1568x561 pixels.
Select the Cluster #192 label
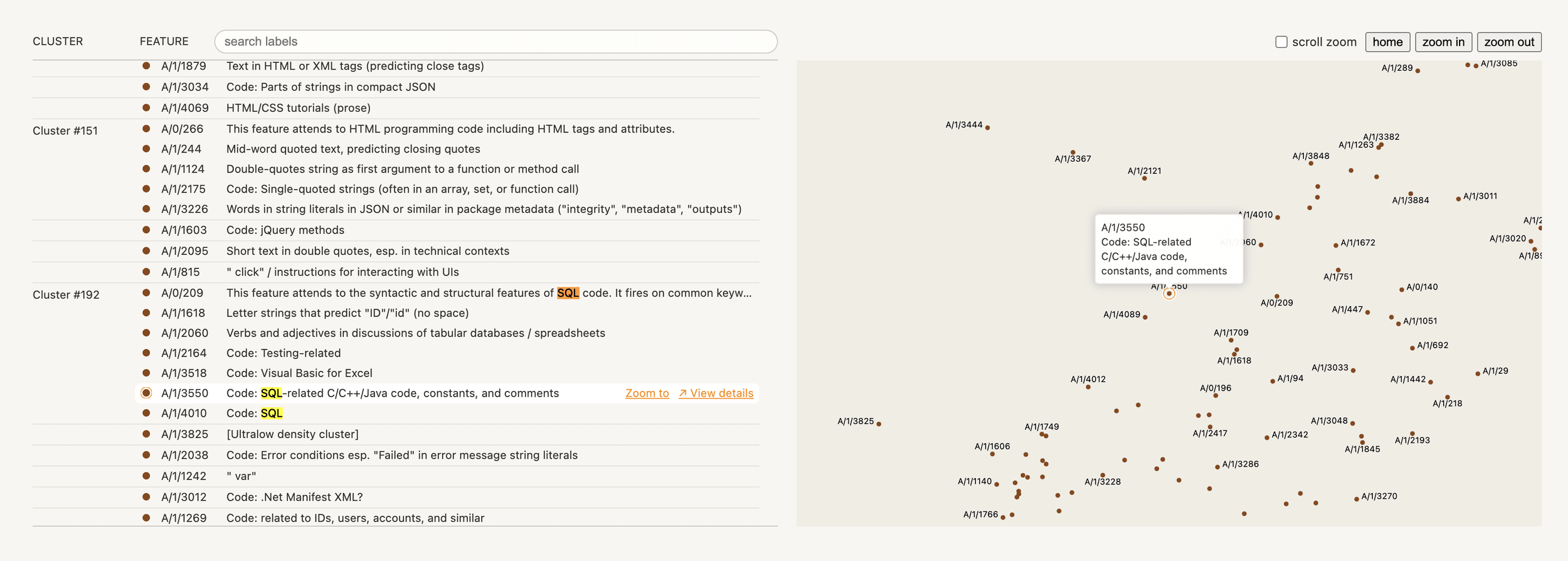(x=66, y=295)
